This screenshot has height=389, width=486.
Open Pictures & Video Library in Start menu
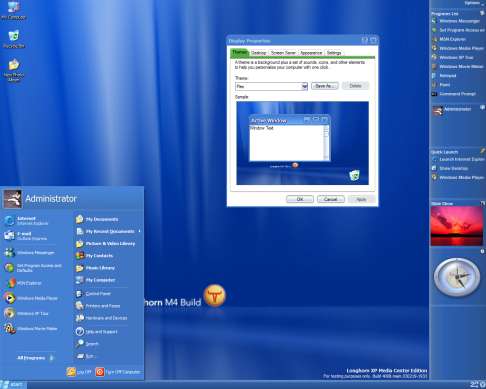106,244
